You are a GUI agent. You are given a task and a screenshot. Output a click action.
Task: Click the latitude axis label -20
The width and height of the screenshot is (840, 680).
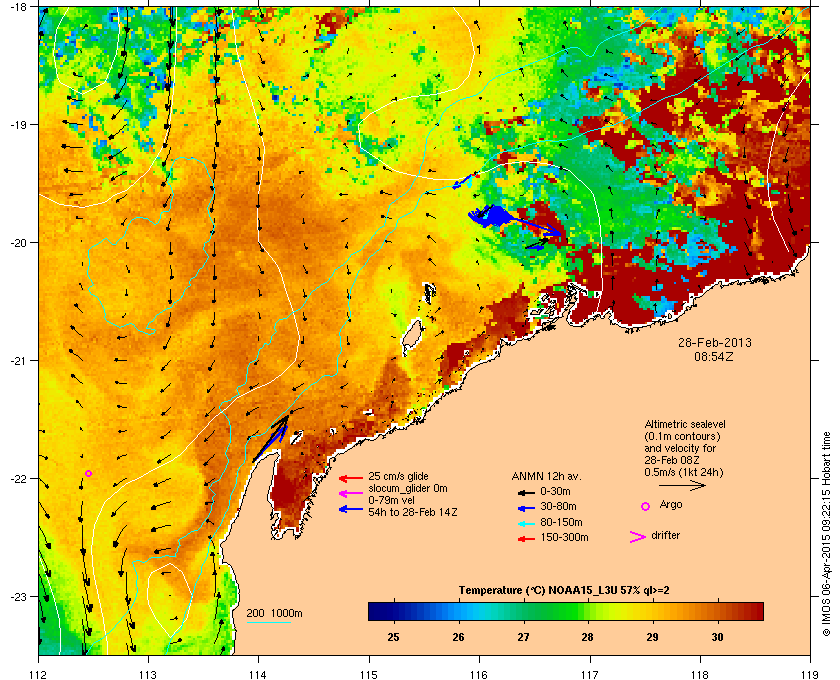tap(18, 242)
